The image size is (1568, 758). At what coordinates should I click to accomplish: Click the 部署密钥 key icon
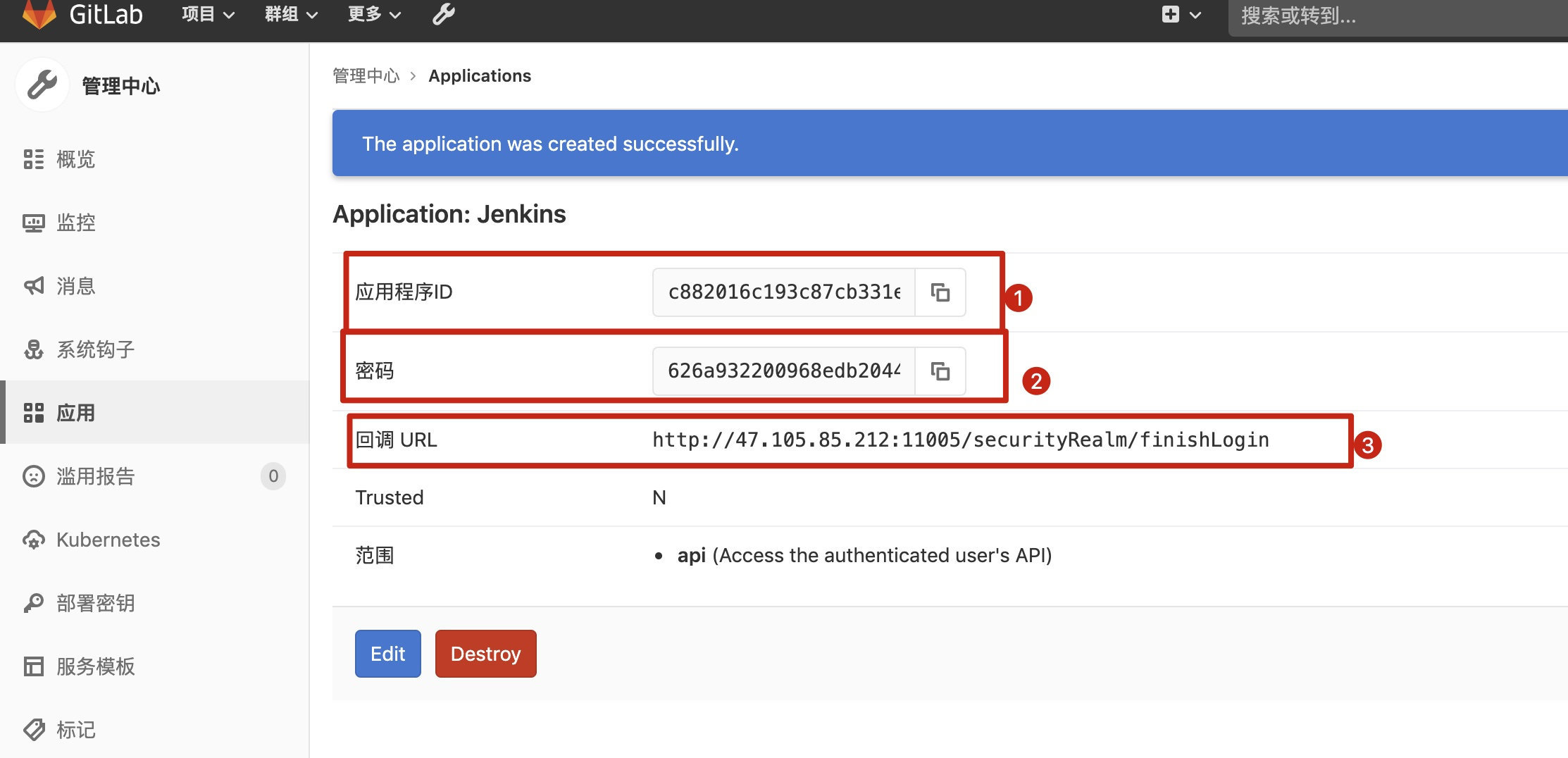[33, 603]
